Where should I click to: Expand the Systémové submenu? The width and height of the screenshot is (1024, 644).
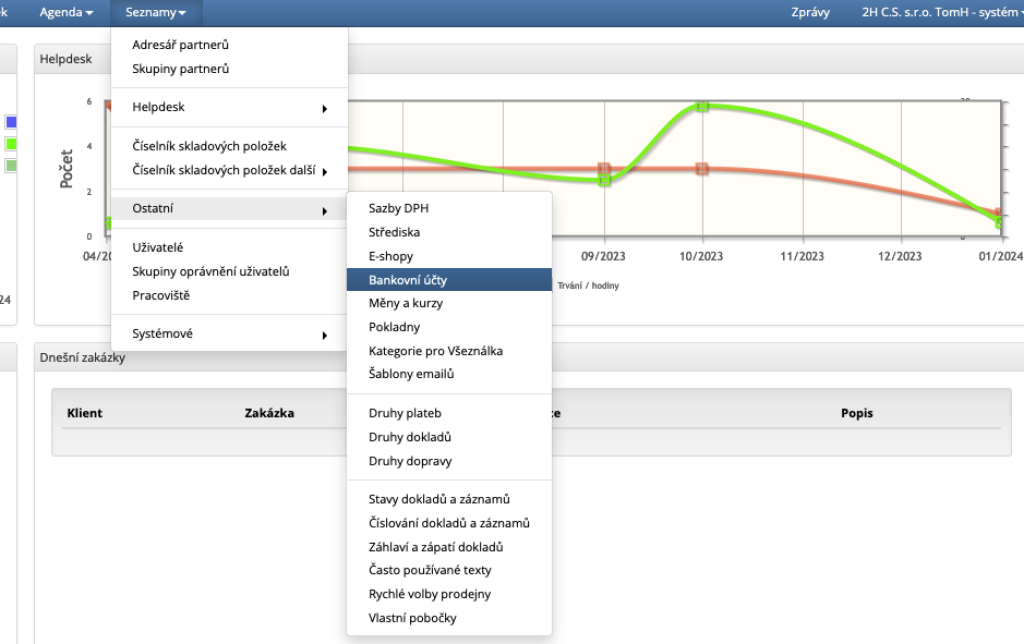pyautogui.click(x=229, y=334)
